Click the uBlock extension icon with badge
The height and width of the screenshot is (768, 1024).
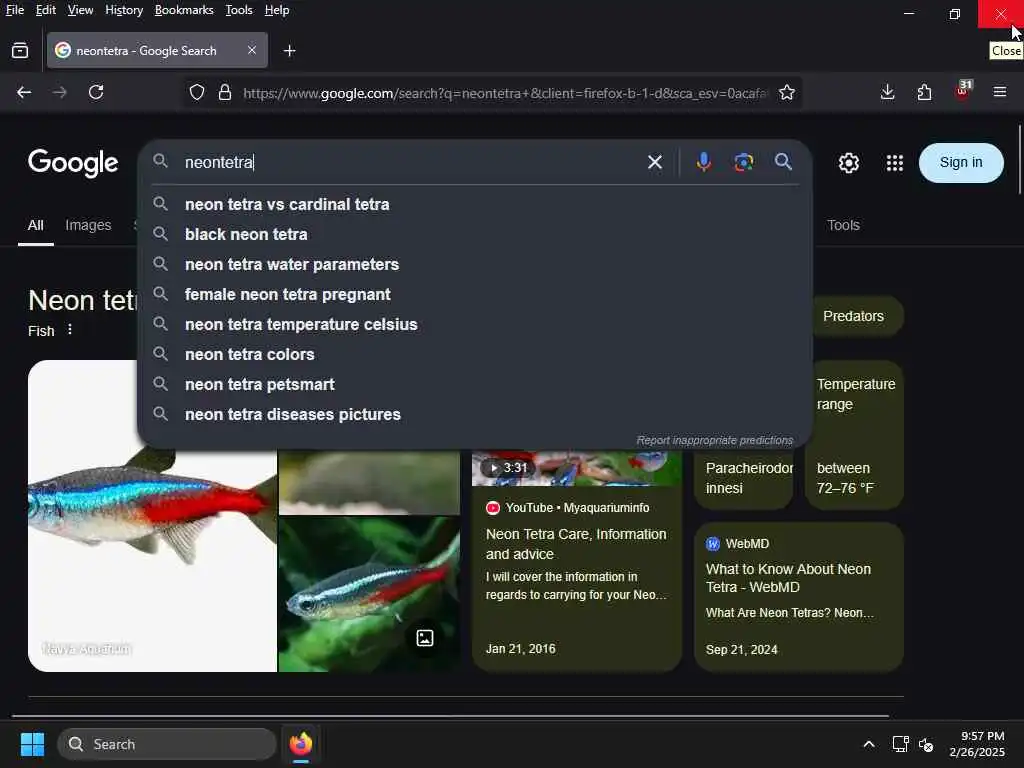coord(963,91)
